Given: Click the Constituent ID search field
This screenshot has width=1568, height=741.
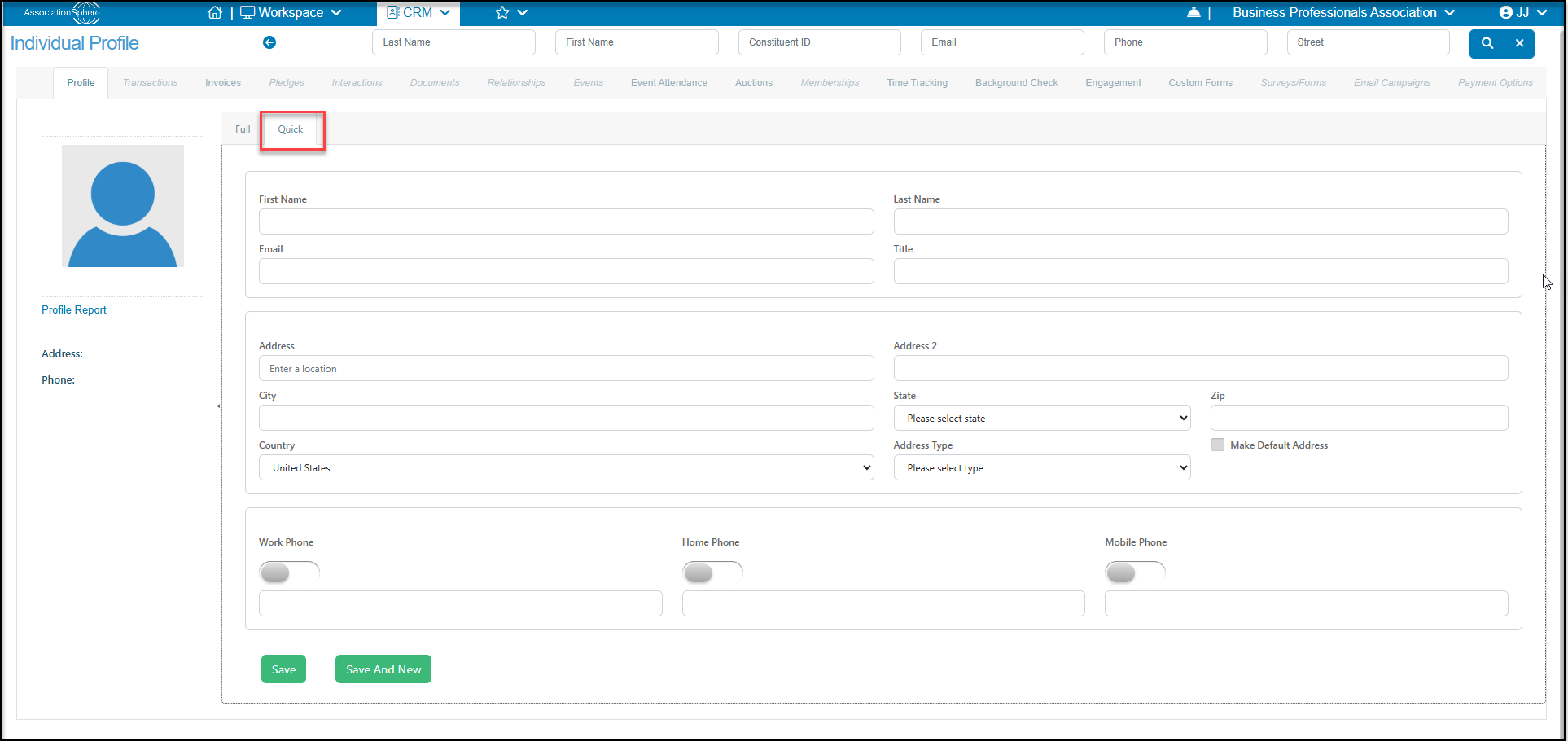Looking at the screenshot, I should 820,42.
